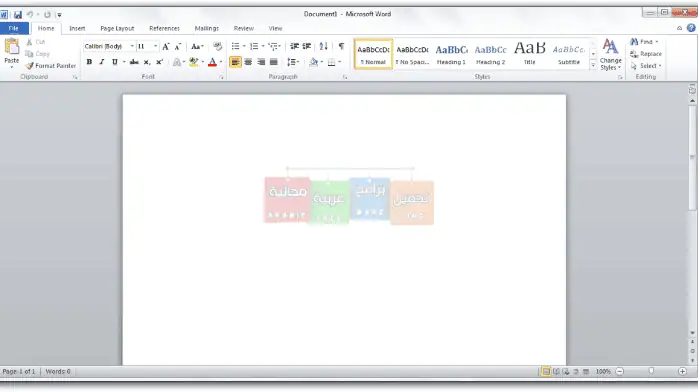
Task: Click the paragraph Shading paint bucket
Action: (x=313, y=62)
